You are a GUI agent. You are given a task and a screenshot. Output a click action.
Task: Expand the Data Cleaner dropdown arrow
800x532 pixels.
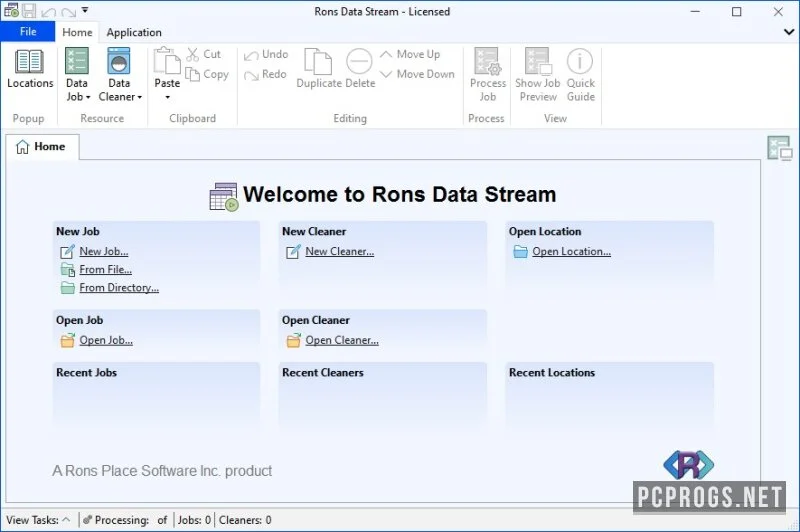point(139,97)
